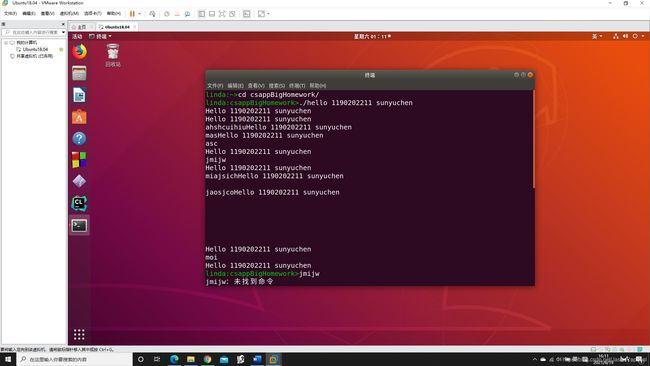650x366 pixels.
Task: Open the dropdown arrow beside the pause button
Action: point(139,14)
